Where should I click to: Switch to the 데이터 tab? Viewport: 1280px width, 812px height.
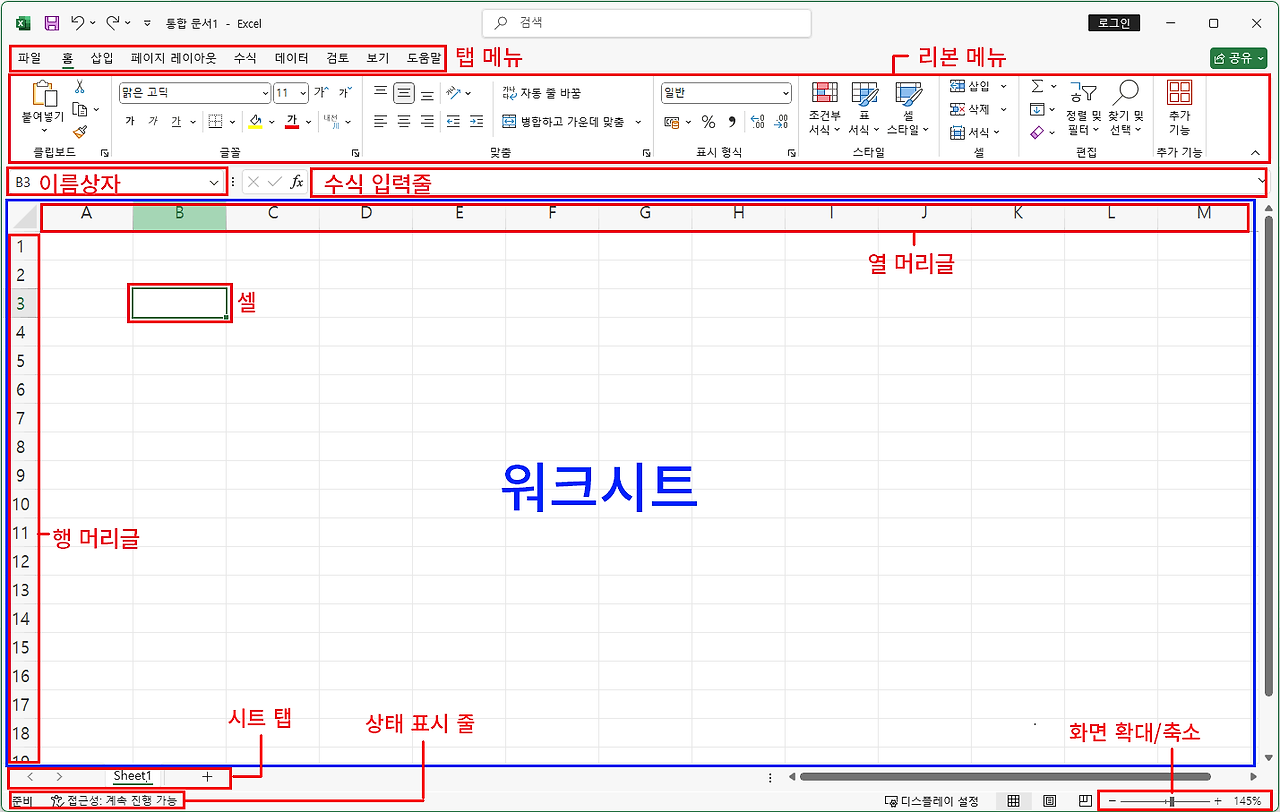tap(292, 58)
